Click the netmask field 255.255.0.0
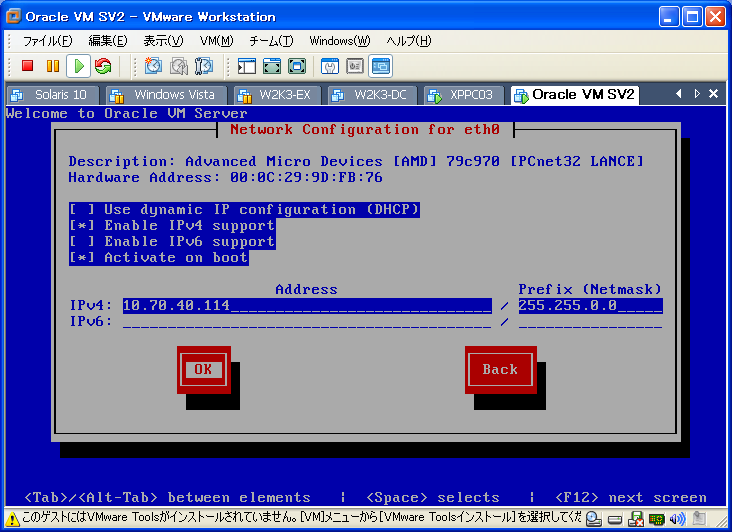732x532 pixels. pos(590,306)
